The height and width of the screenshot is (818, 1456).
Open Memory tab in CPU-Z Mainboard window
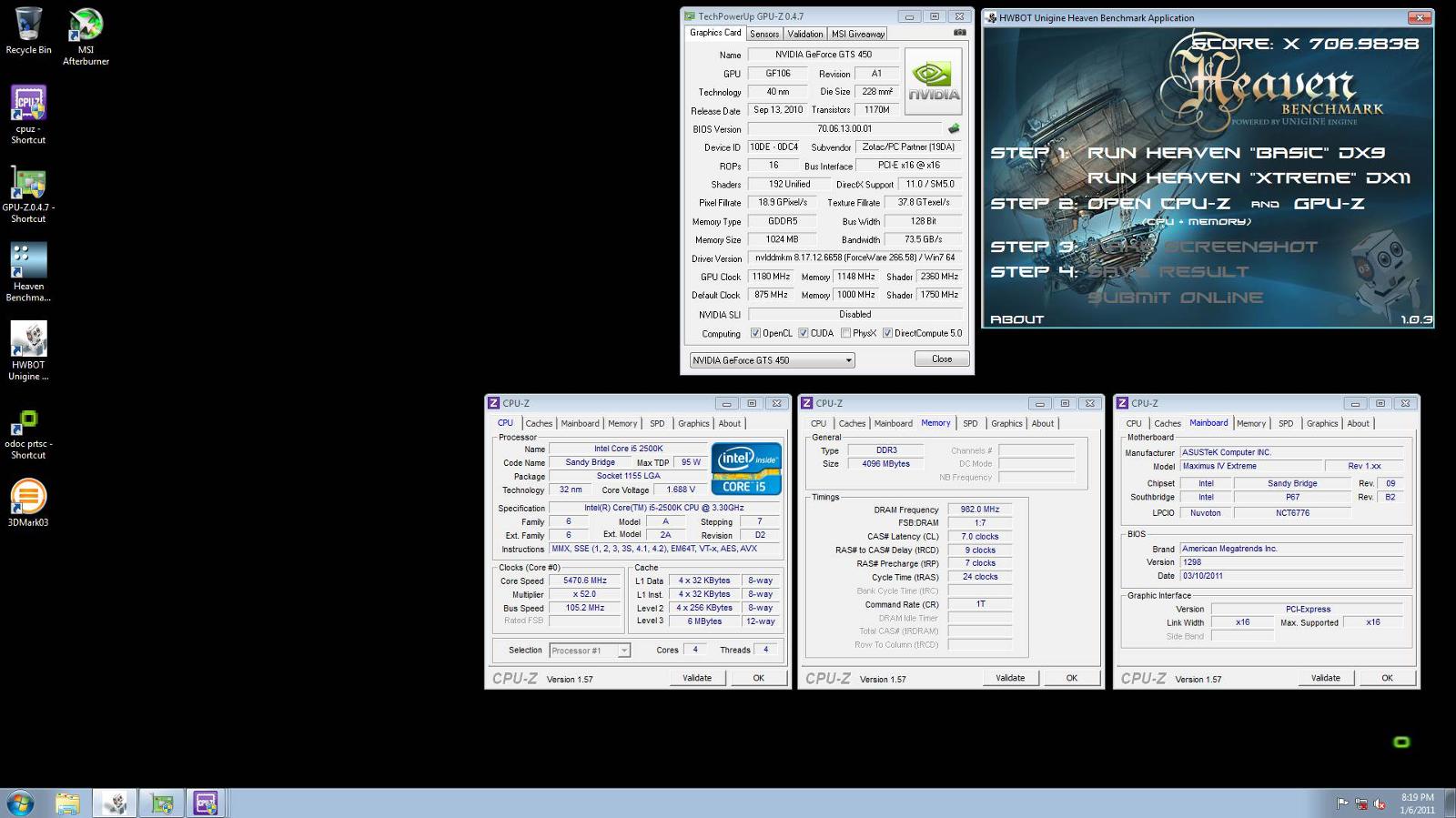tap(1250, 423)
